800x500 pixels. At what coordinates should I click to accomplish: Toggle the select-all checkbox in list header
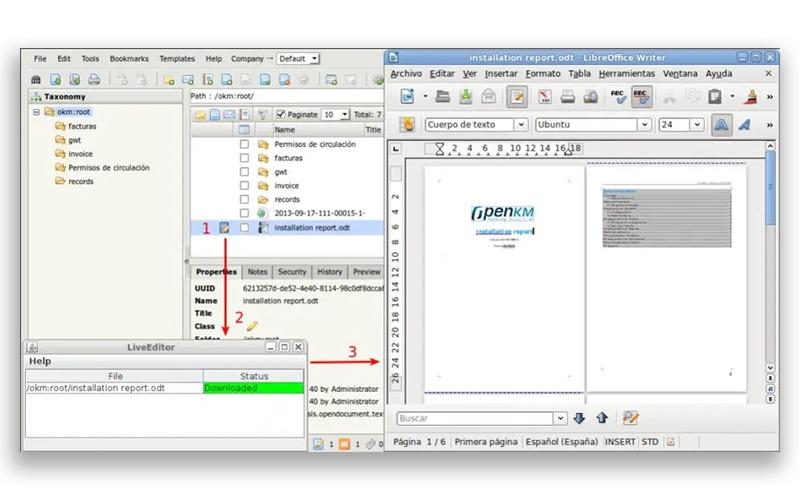click(244, 130)
